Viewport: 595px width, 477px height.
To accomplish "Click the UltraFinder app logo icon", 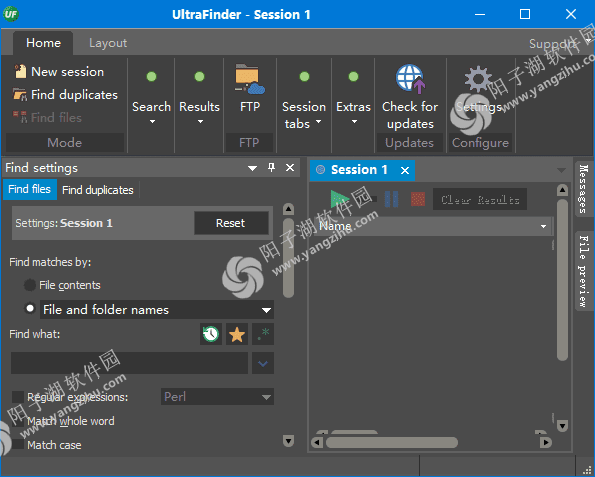I will click(x=10, y=14).
